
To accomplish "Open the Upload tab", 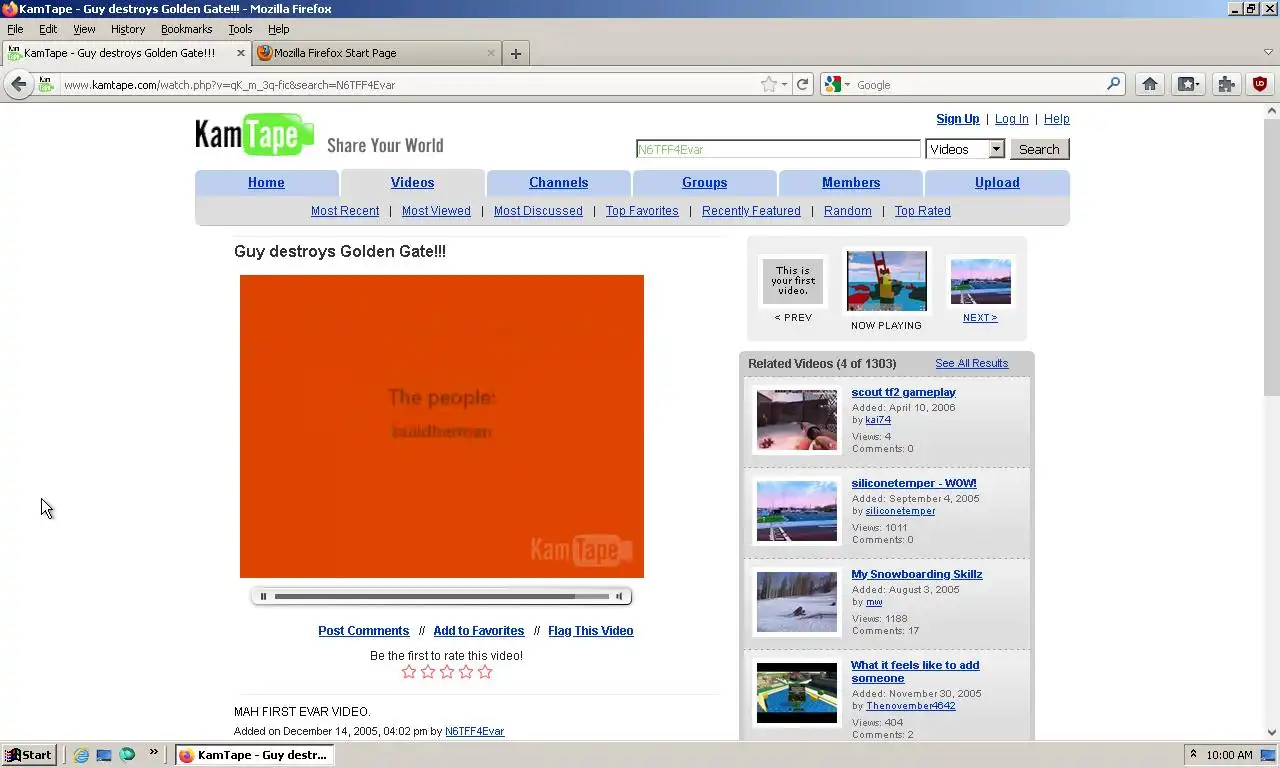I will (997, 183).
